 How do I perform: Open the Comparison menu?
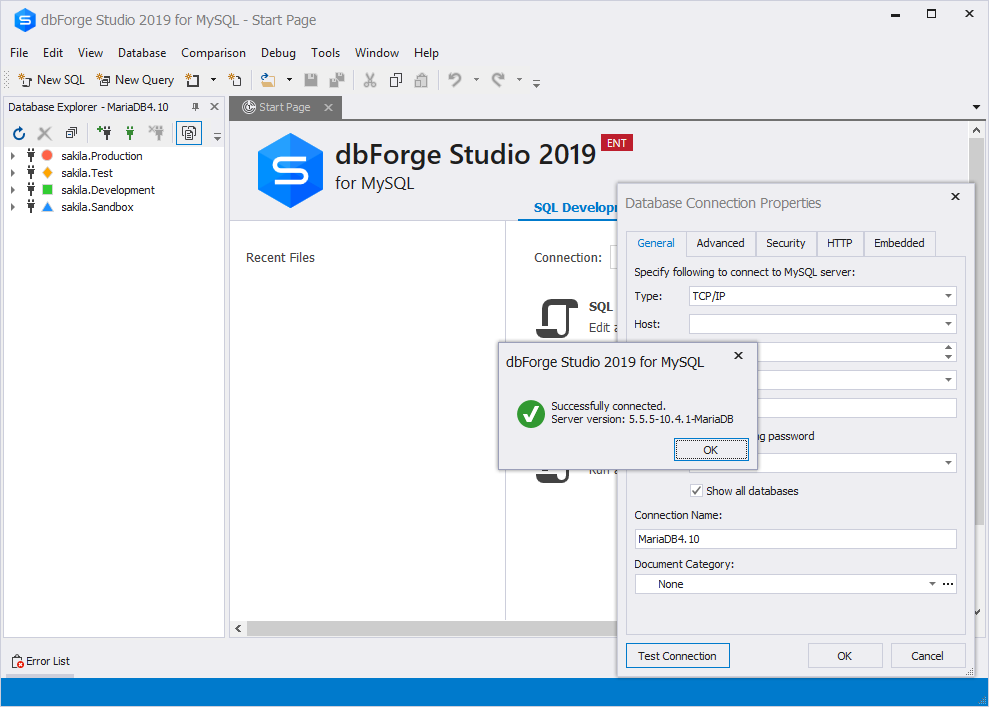(x=213, y=53)
